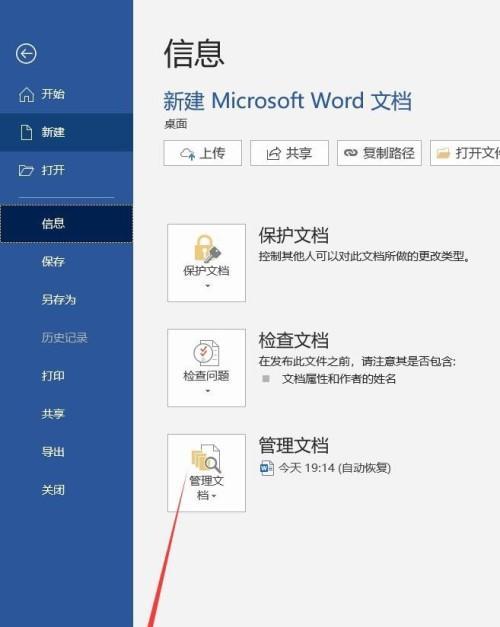
Task: Select the 信息 sidebar tab
Action: pos(66,224)
